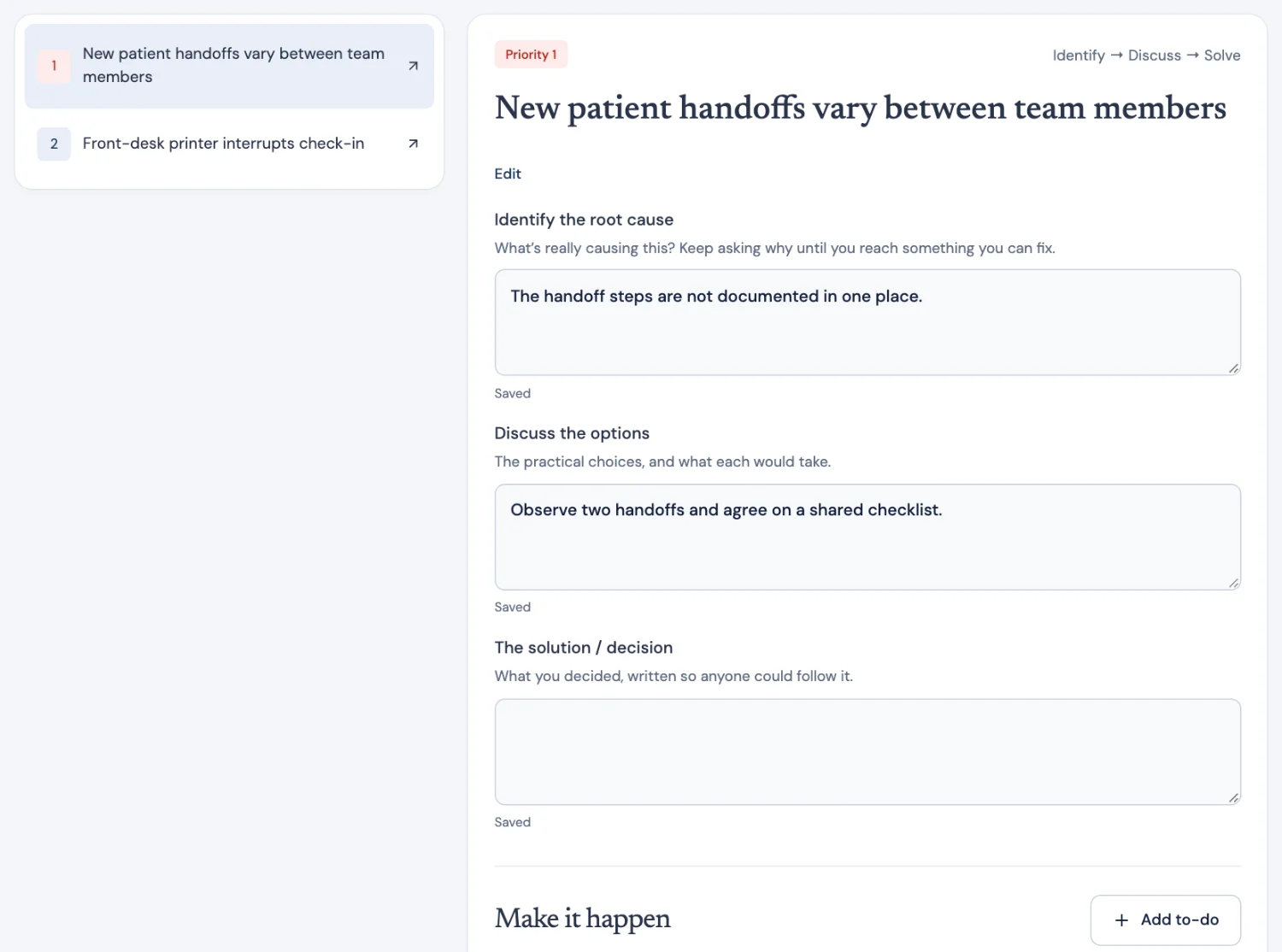Viewport: 1282px width, 952px height.
Task: Grab resize handle of root cause textbox
Action: (x=1233, y=368)
